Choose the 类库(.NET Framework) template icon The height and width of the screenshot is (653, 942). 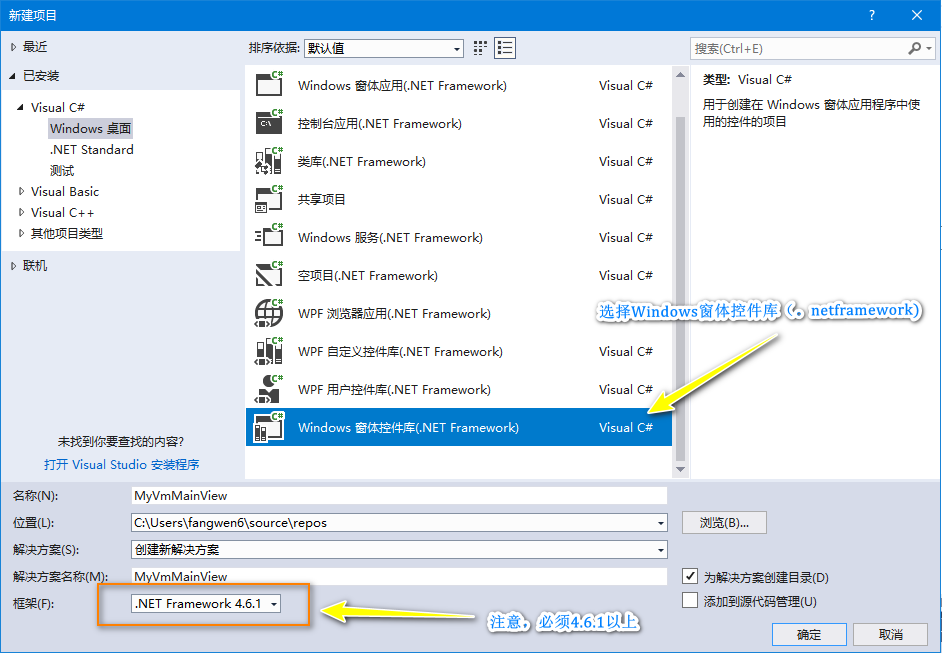point(268,161)
